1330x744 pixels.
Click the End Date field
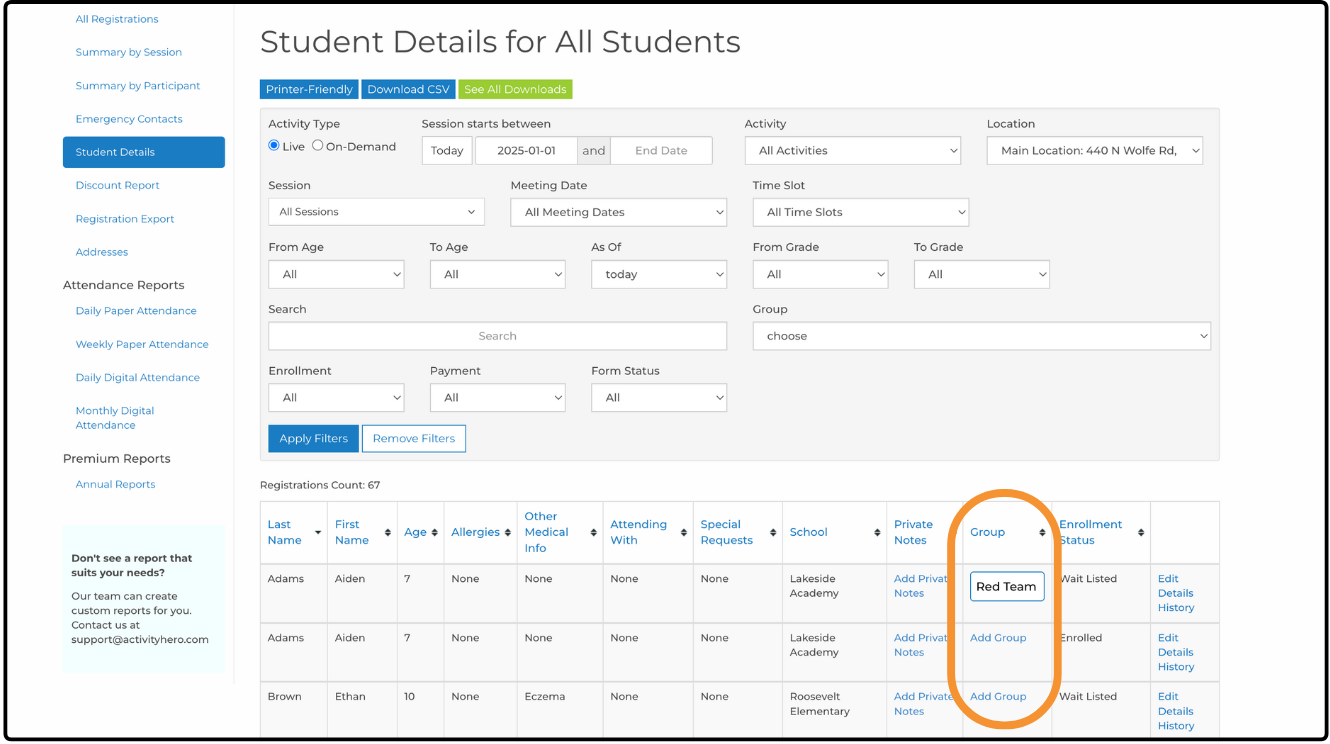click(661, 151)
